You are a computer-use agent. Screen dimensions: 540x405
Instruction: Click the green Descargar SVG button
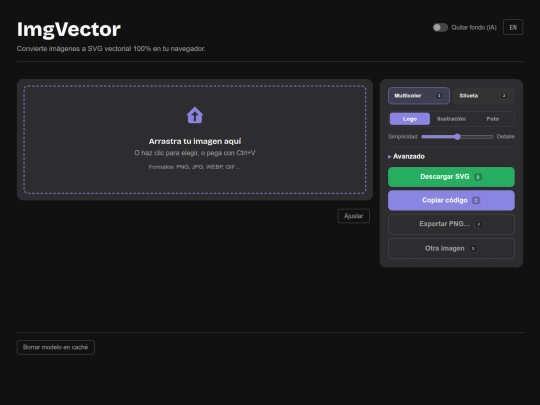[451, 177]
